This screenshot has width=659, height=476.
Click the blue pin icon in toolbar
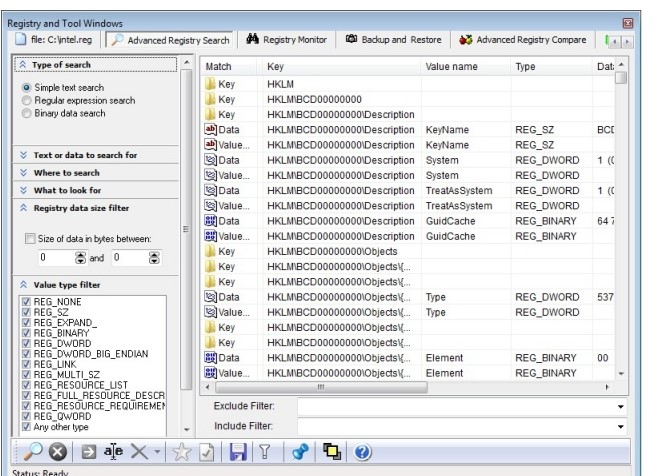300,452
